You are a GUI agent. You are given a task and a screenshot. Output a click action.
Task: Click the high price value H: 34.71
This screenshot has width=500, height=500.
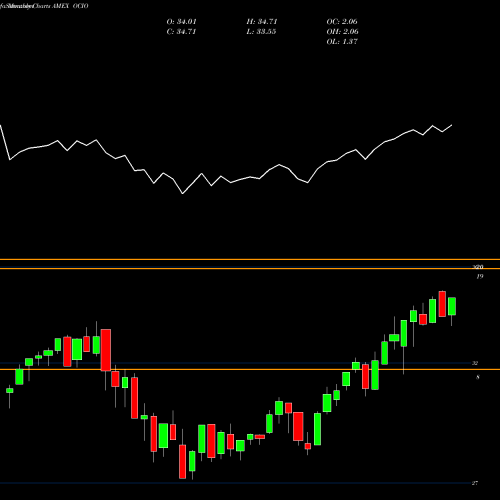[x=262, y=22]
